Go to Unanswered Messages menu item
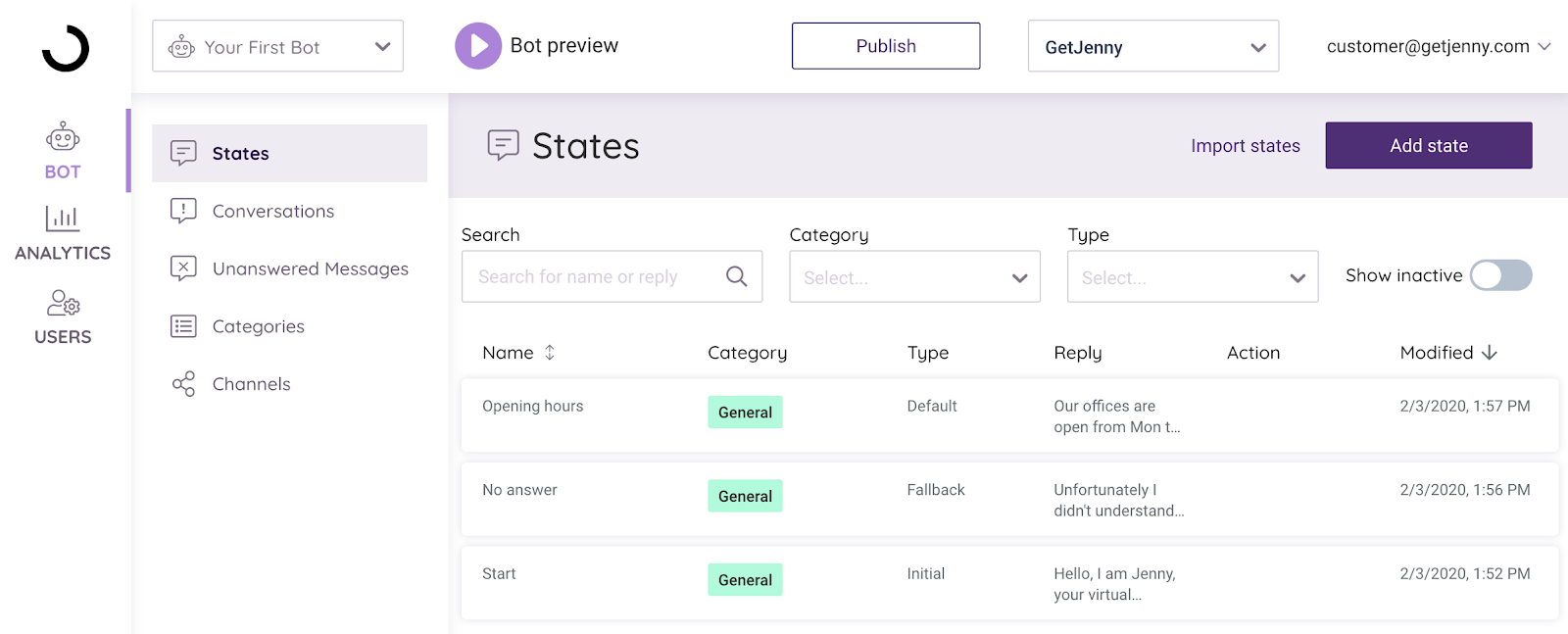This screenshot has width=1568, height=634. tap(310, 268)
